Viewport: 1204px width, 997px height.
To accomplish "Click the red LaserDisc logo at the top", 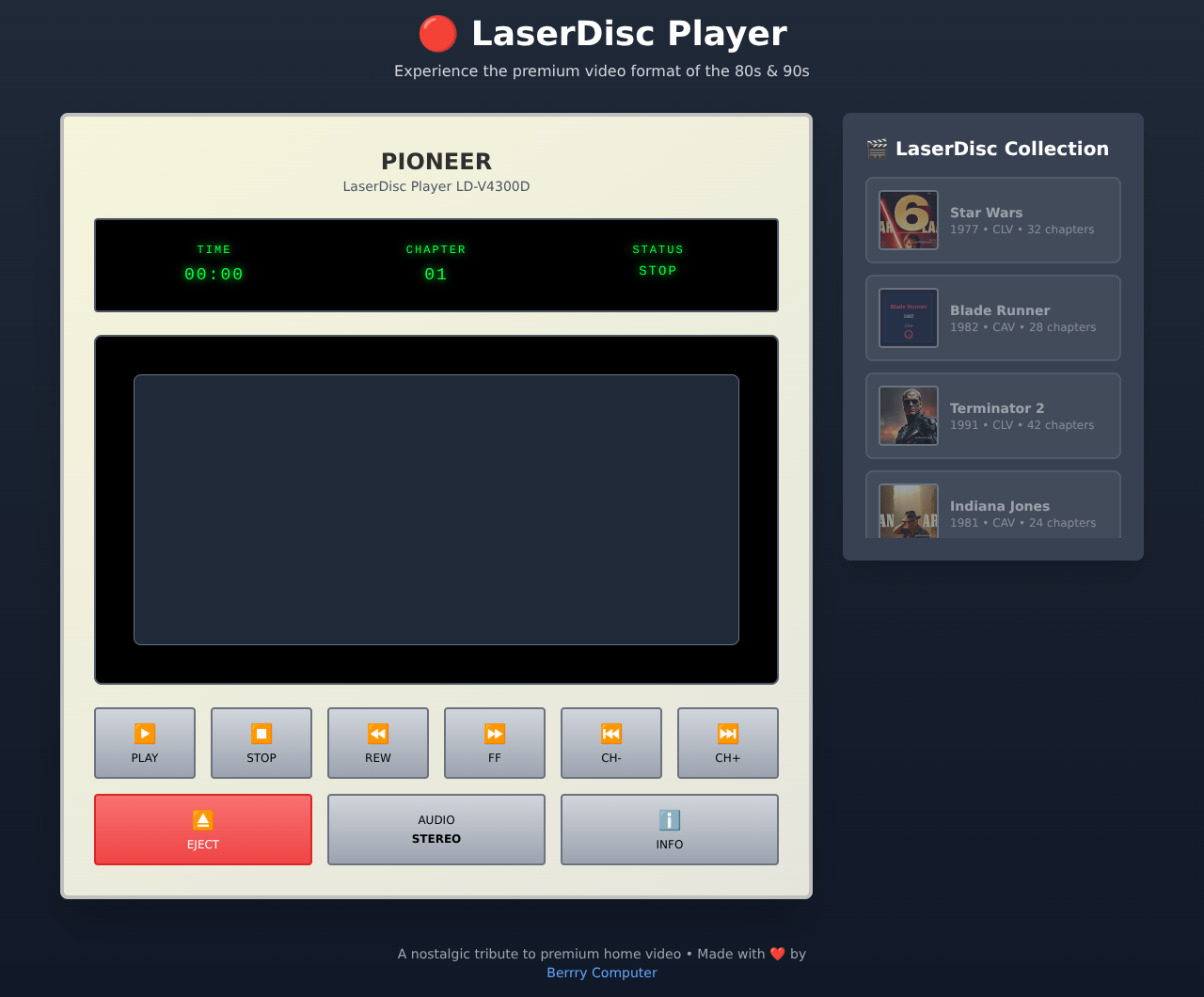I will pos(437,33).
